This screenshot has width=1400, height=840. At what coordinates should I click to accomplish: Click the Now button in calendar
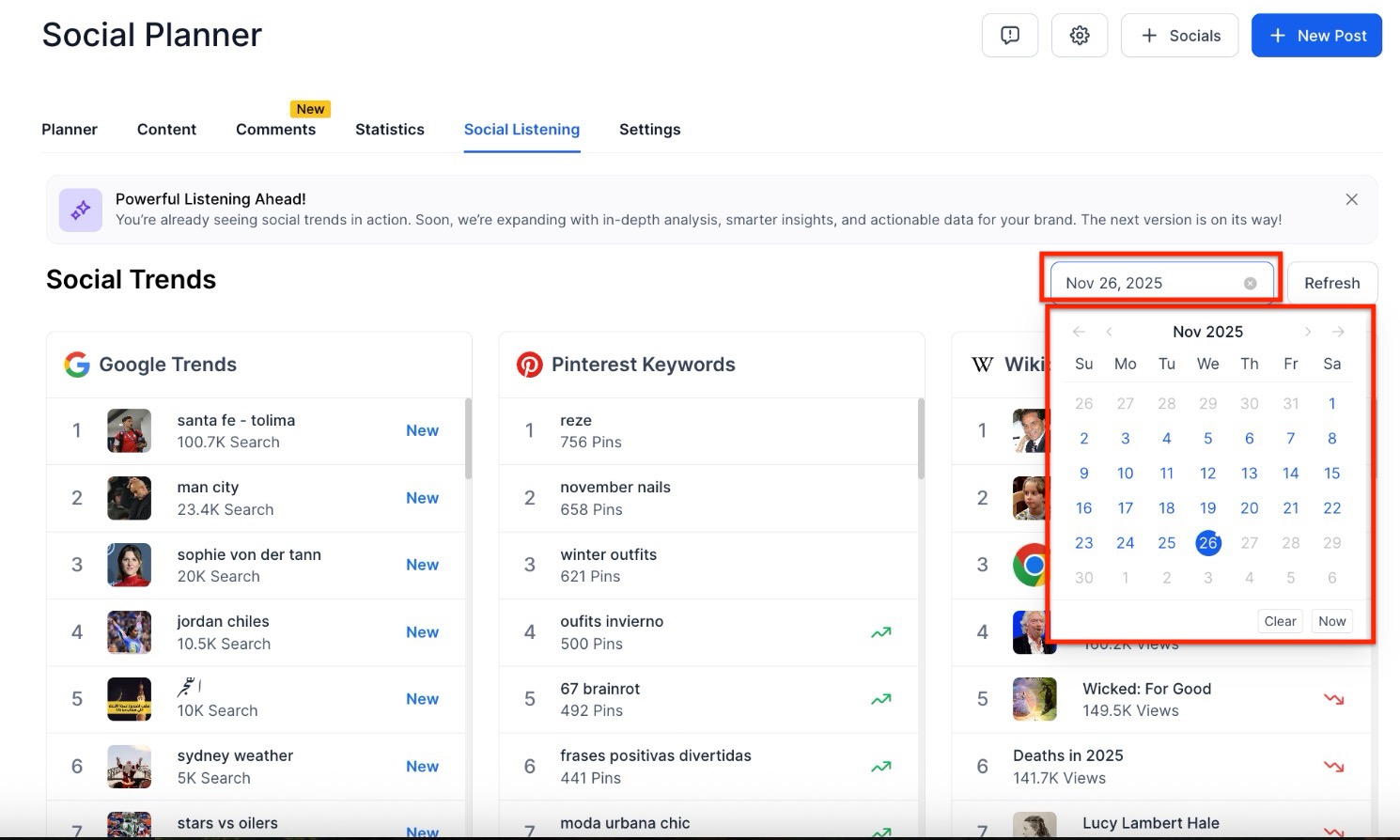1331,621
